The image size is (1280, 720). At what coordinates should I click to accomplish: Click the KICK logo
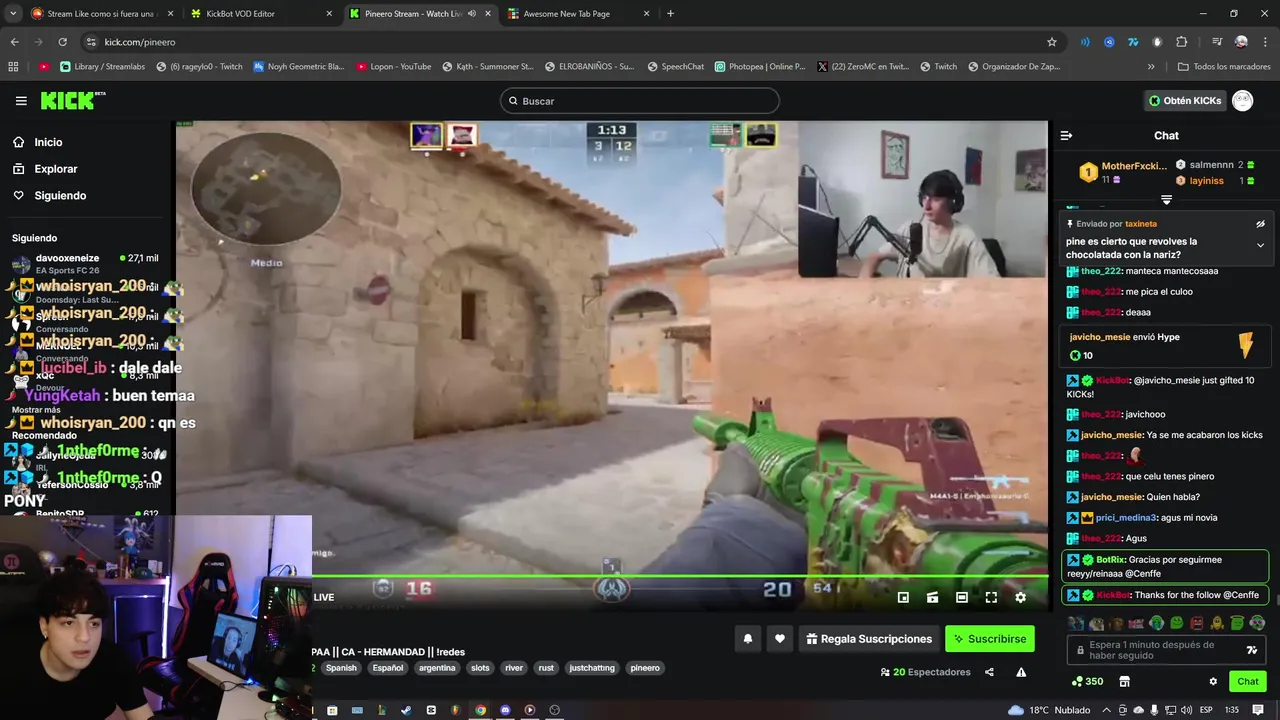point(72,100)
